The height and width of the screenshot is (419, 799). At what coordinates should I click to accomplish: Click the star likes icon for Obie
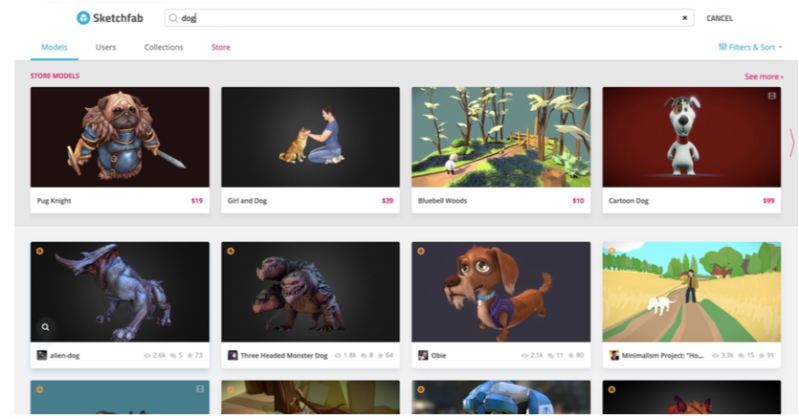tap(567, 355)
